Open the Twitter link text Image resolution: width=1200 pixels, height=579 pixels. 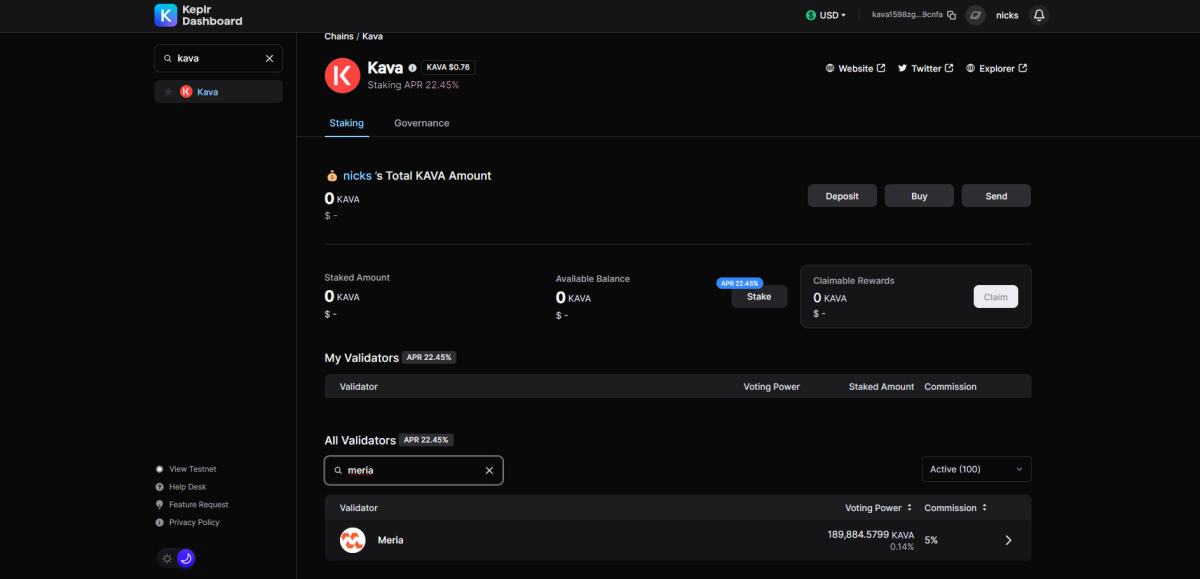tap(926, 69)
